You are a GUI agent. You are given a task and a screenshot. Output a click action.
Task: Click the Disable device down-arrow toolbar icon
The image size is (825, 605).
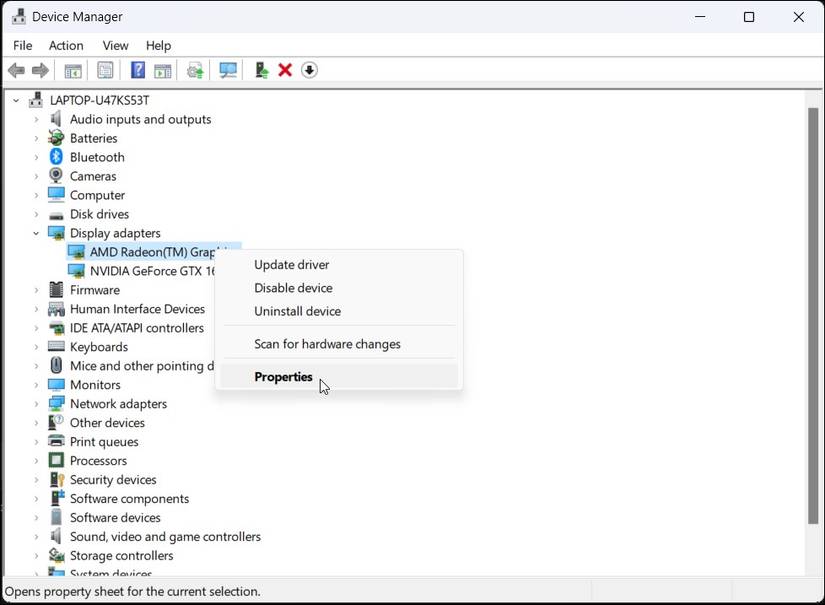tap(310, 70)
